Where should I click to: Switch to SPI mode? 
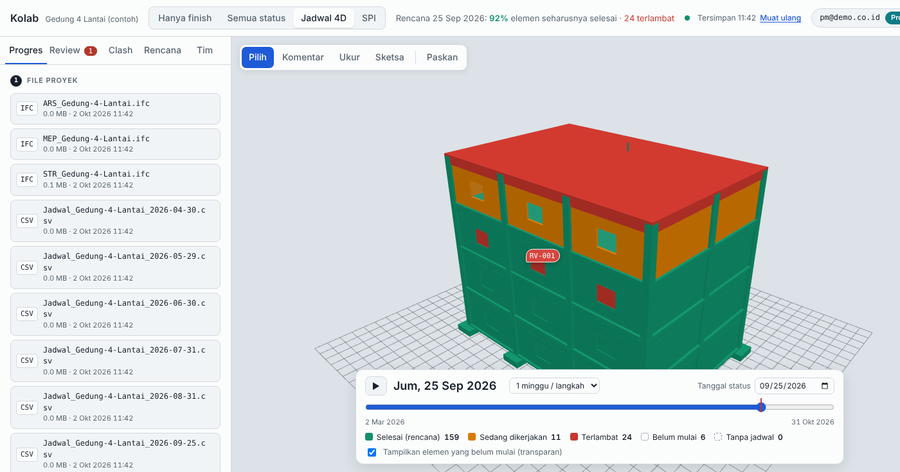click(369, 18)
